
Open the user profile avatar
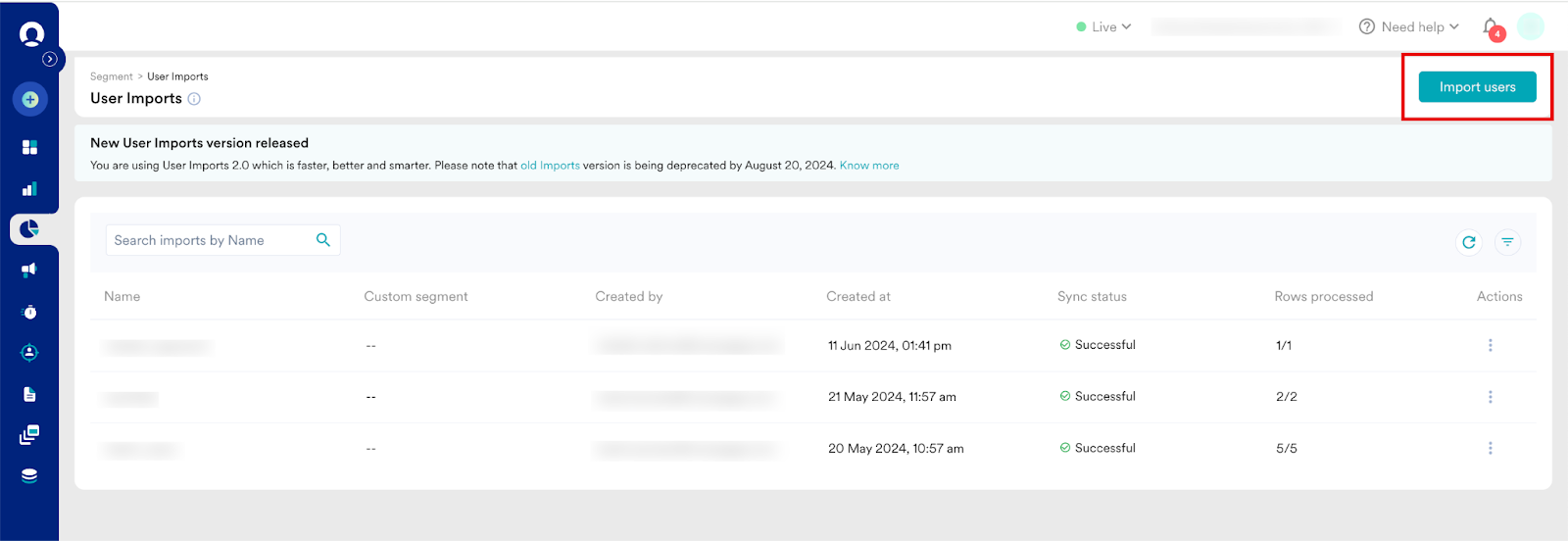(x=1530, y=26)
